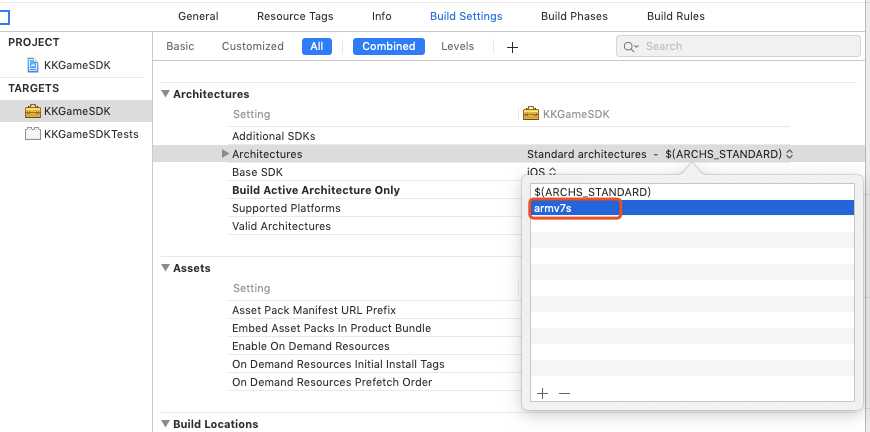Open the Build Rules tab
870x432 pixels.
tap(676, 16)
